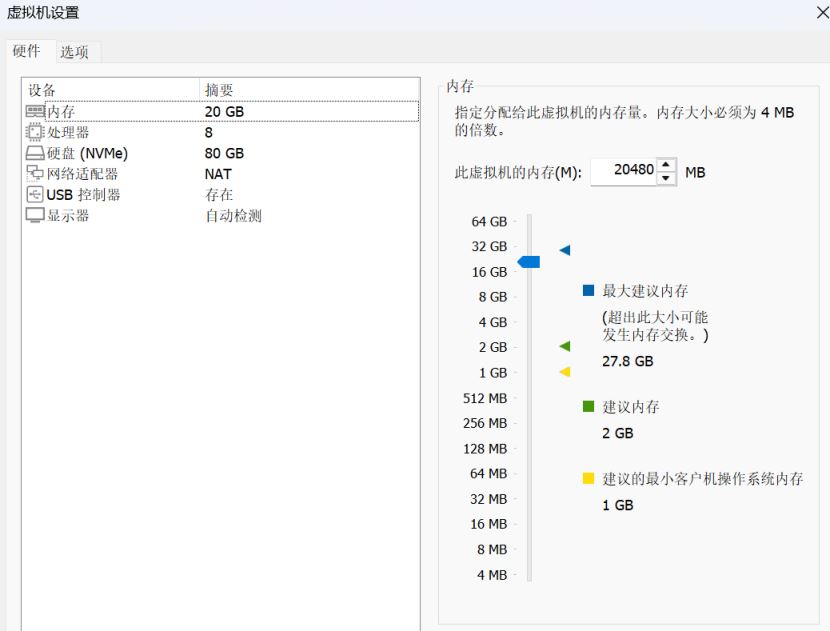
Task: Select the 内存 row in device list
Action: [x=222, y=111]
